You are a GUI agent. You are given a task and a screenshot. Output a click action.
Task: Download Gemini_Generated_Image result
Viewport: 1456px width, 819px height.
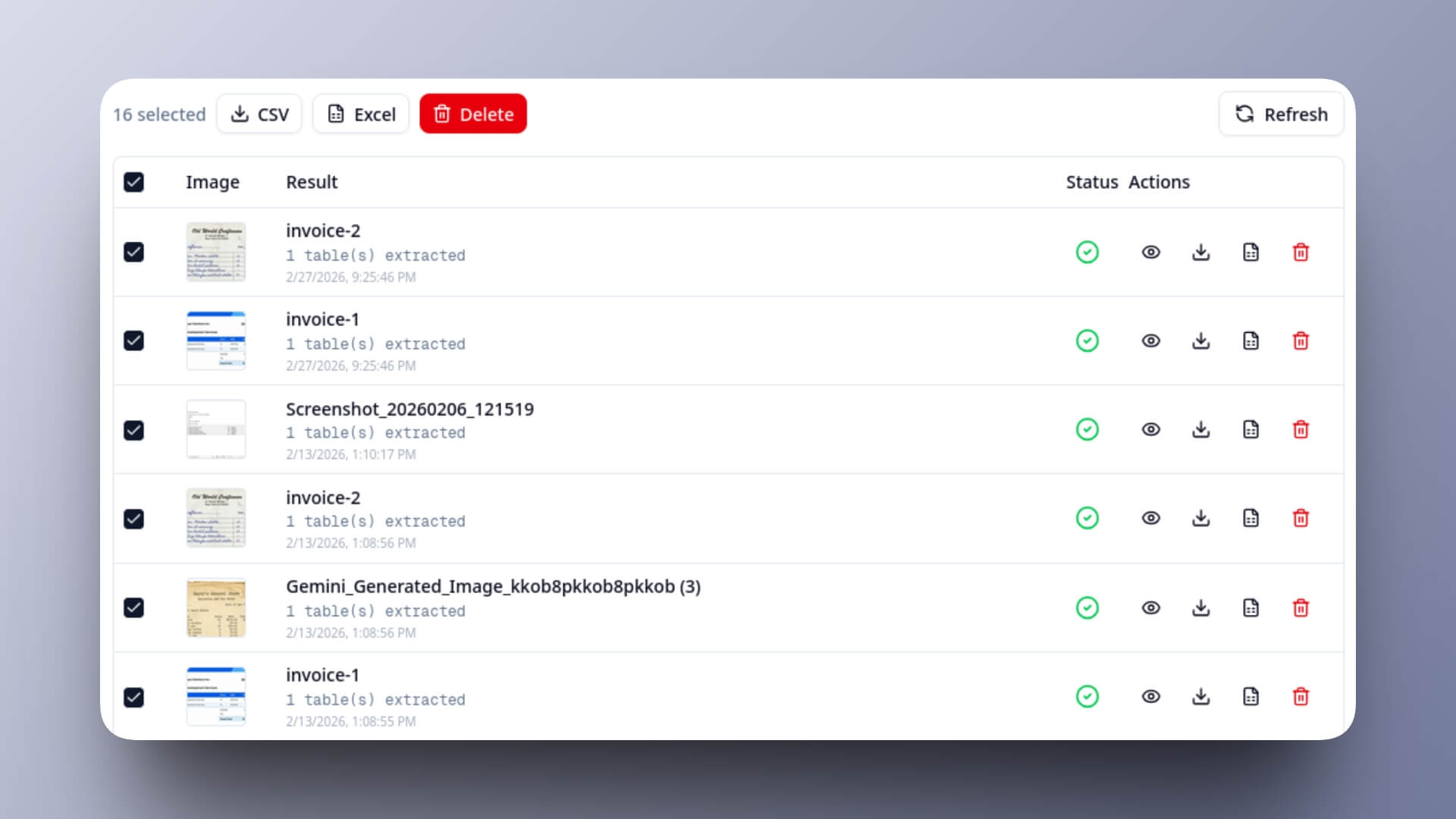[x=1201, y=607]
